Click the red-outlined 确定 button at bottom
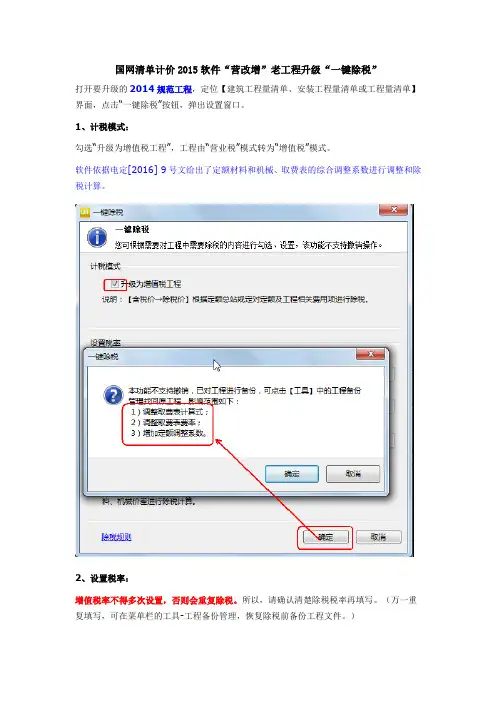Viewport: 496px width, 702px height. (x=325, y=537)
